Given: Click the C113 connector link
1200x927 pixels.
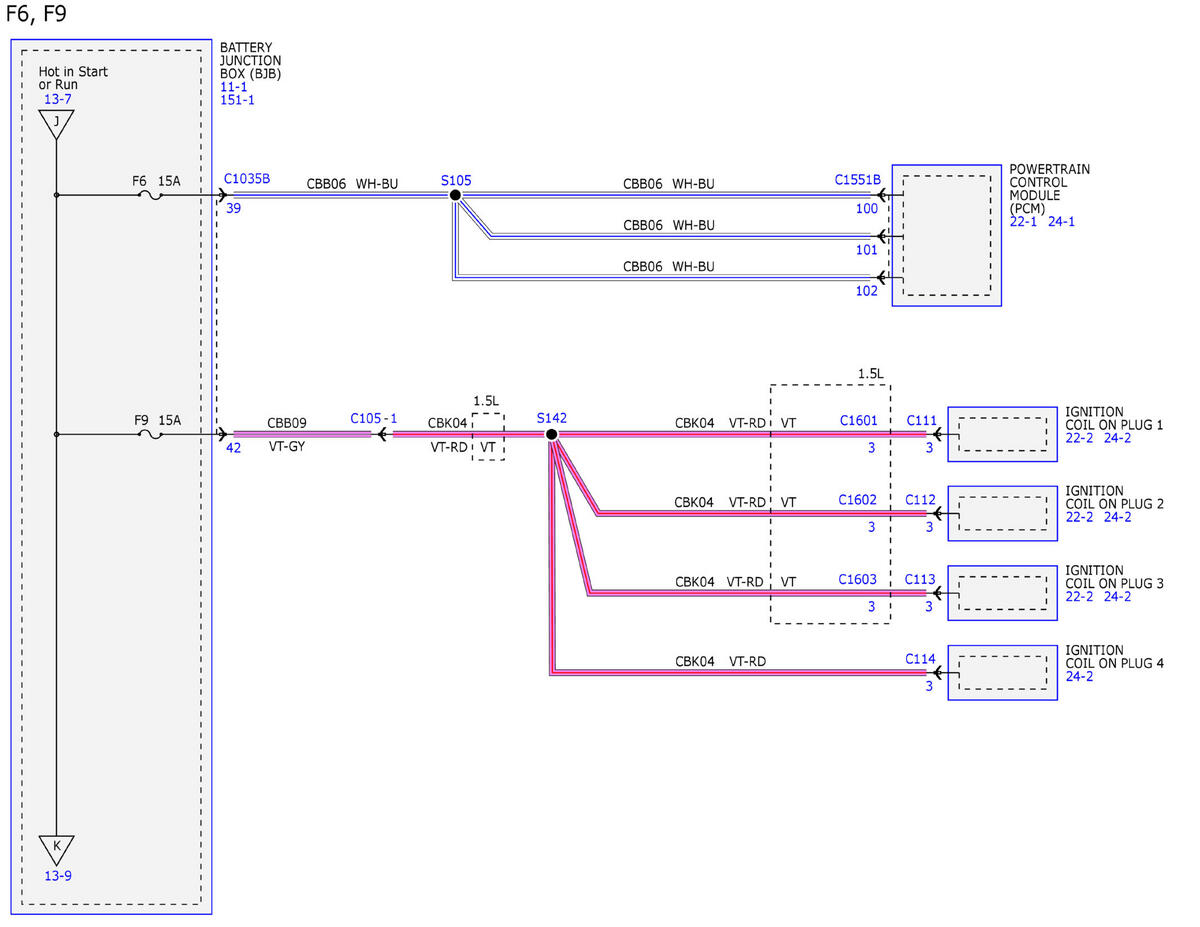Looking at the screenshot, I should [x=921, y=579].
